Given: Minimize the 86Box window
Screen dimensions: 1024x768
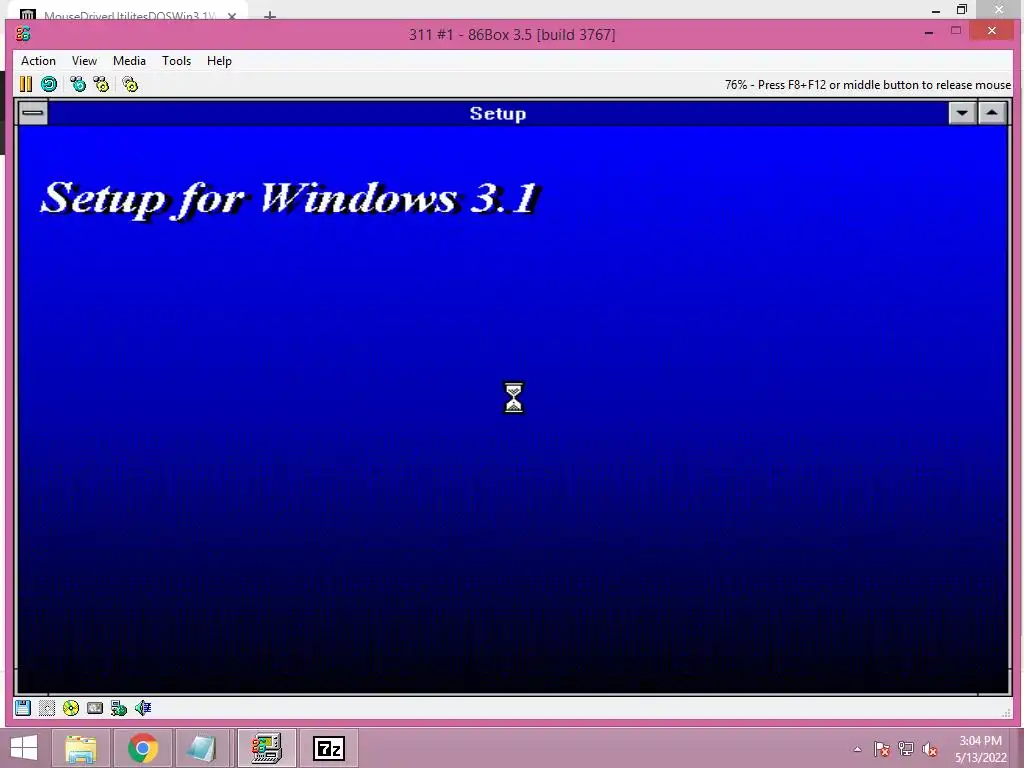Looking at the screenshot, I should 929,31.
